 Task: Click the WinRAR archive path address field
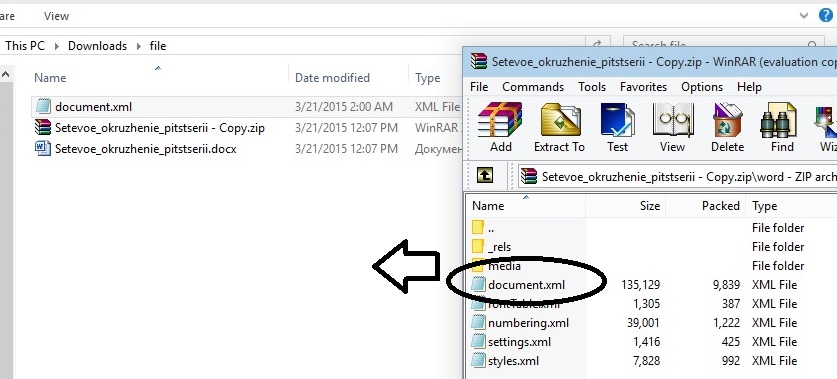(x=677, y=176)
